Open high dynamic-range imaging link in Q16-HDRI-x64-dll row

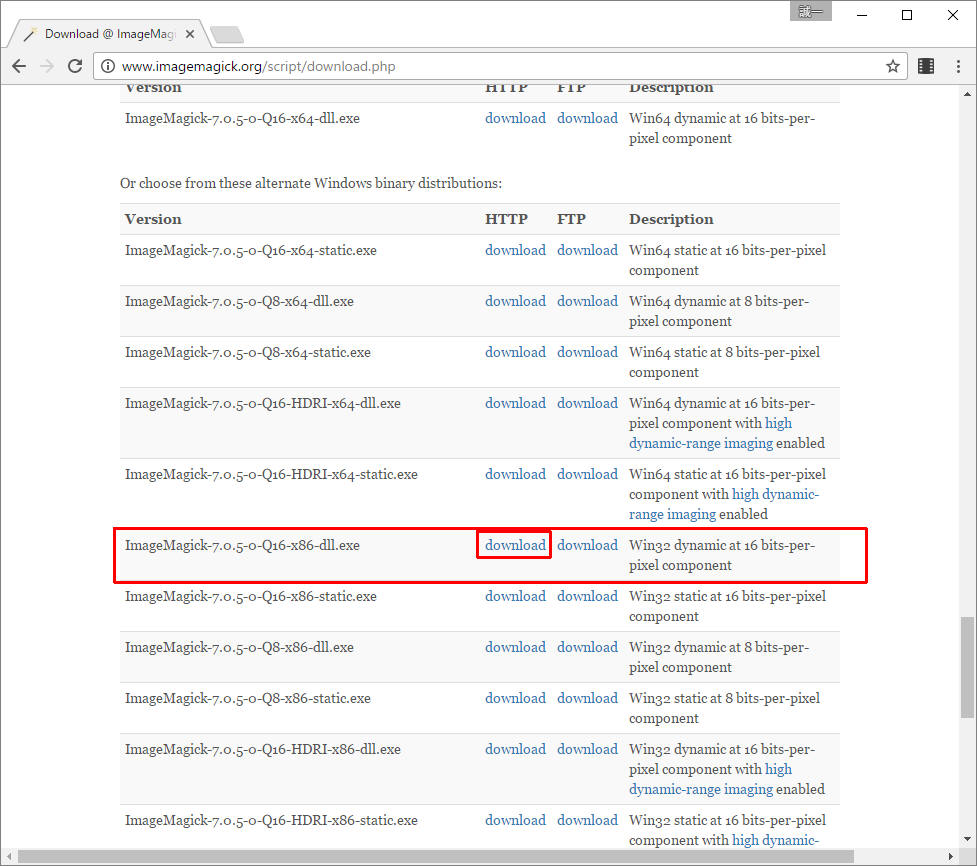(x=701, y=444)
